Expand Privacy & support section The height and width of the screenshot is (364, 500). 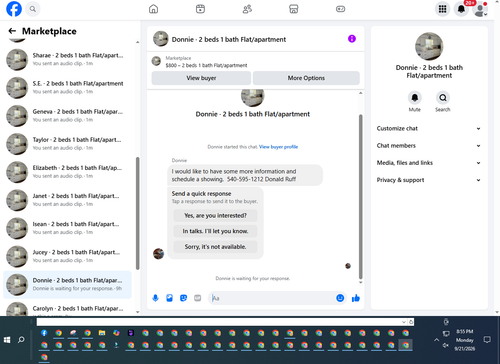point(429,180)
